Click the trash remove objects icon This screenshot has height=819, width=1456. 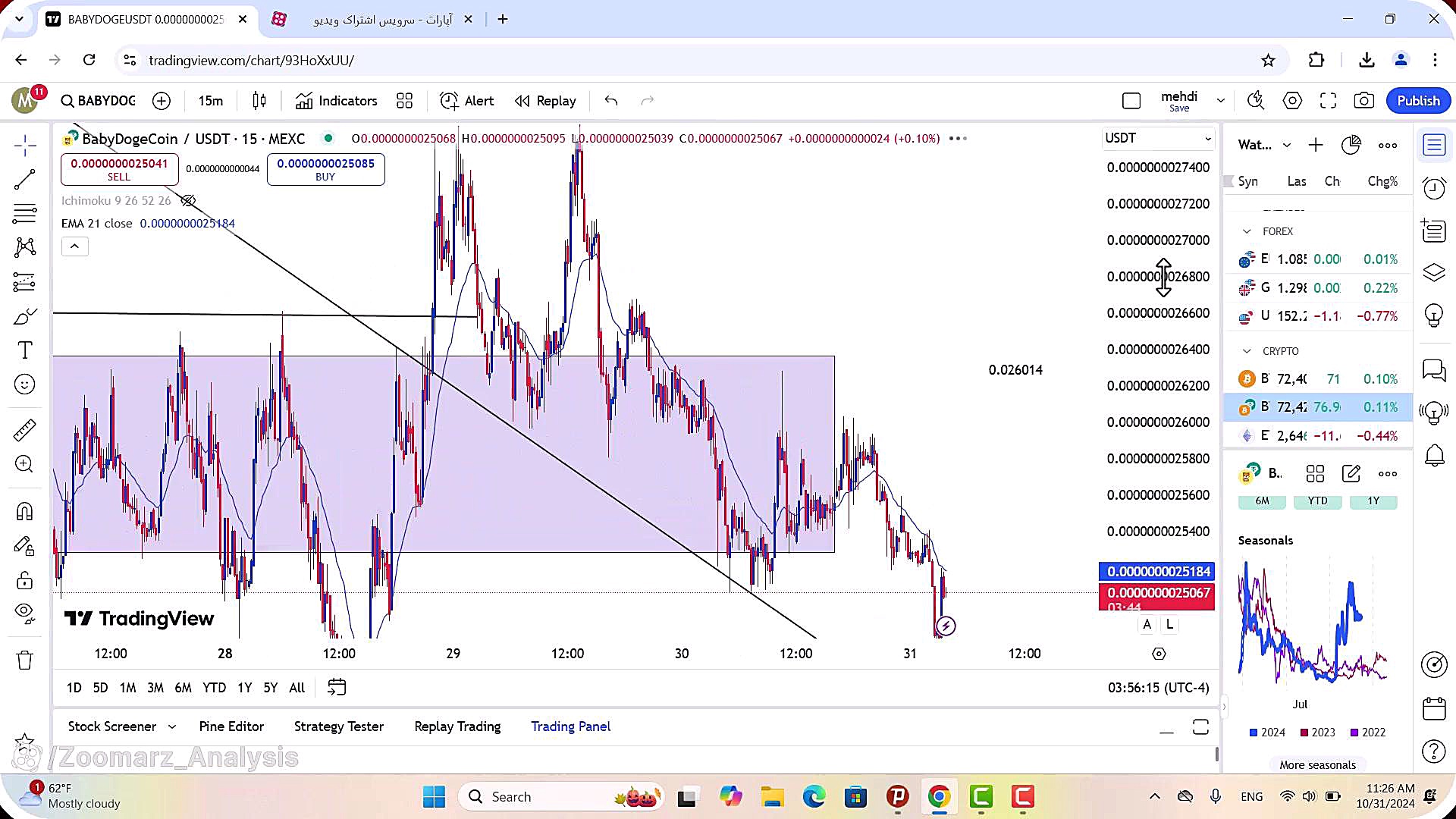click(x=25, y=661)
